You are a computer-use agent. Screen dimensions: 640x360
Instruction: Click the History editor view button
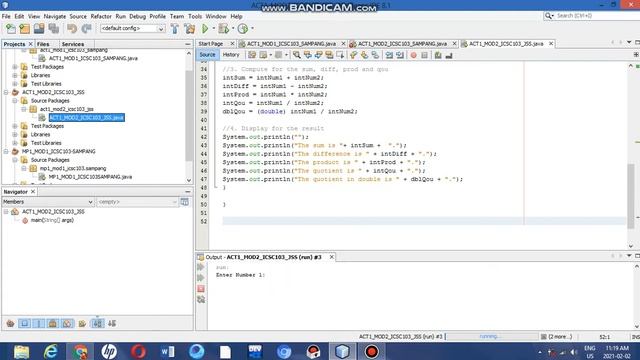(x=231, y=55)
